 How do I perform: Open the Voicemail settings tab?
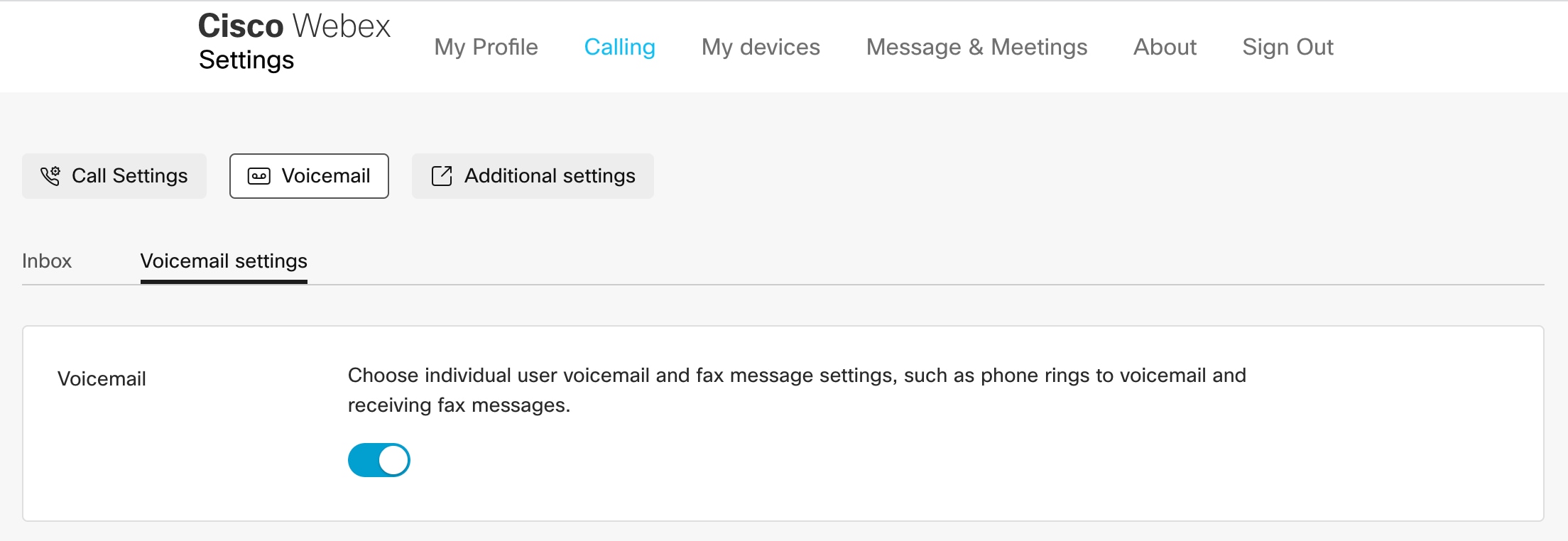coord(223,261)
